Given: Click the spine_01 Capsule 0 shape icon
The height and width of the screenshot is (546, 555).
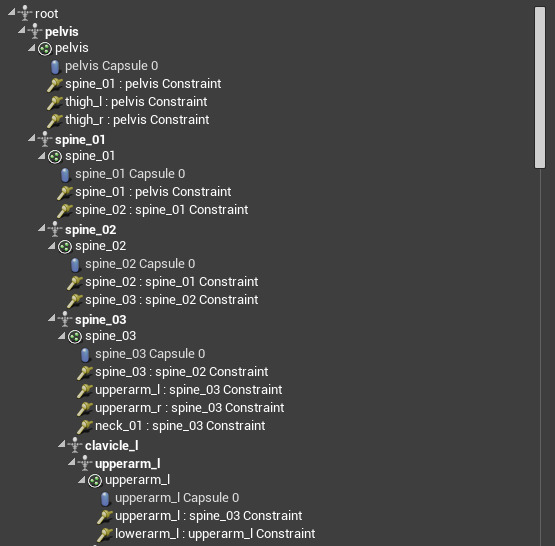Looking at the screenshot, I should point(65,174).
